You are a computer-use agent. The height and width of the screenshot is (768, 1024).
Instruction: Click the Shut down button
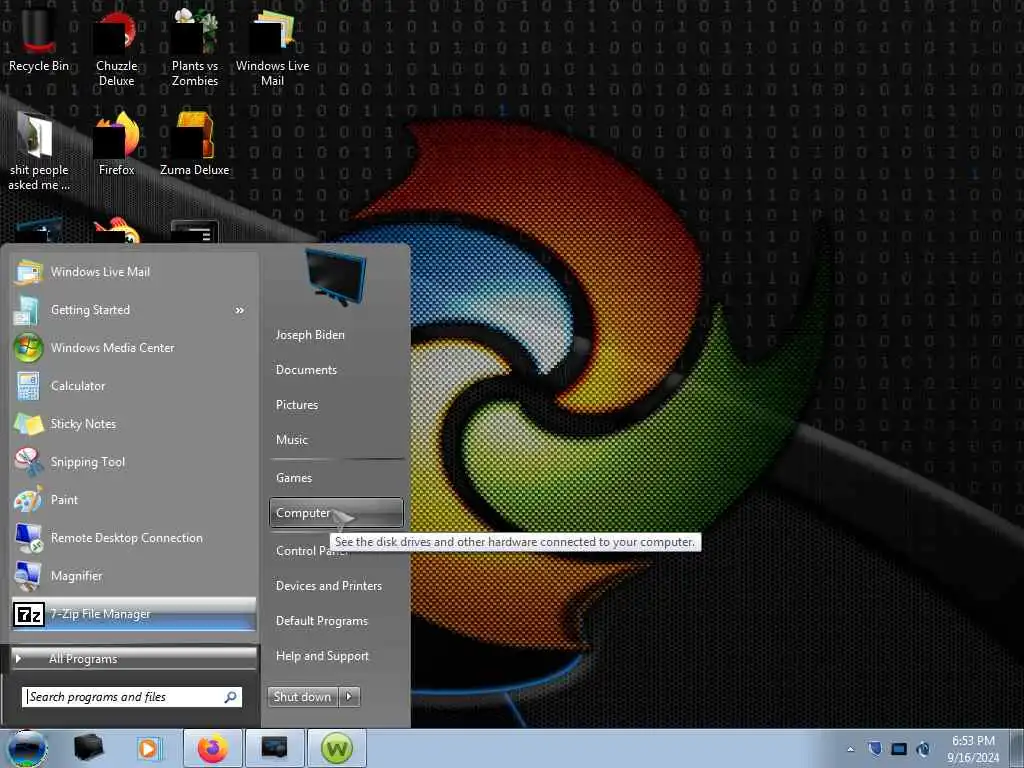[303, 697]
